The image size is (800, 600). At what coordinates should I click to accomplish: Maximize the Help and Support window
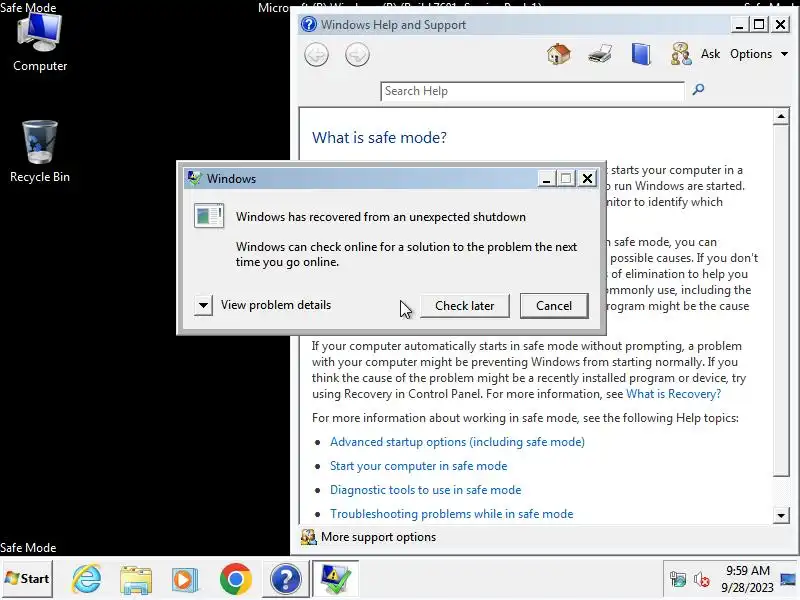759,24
